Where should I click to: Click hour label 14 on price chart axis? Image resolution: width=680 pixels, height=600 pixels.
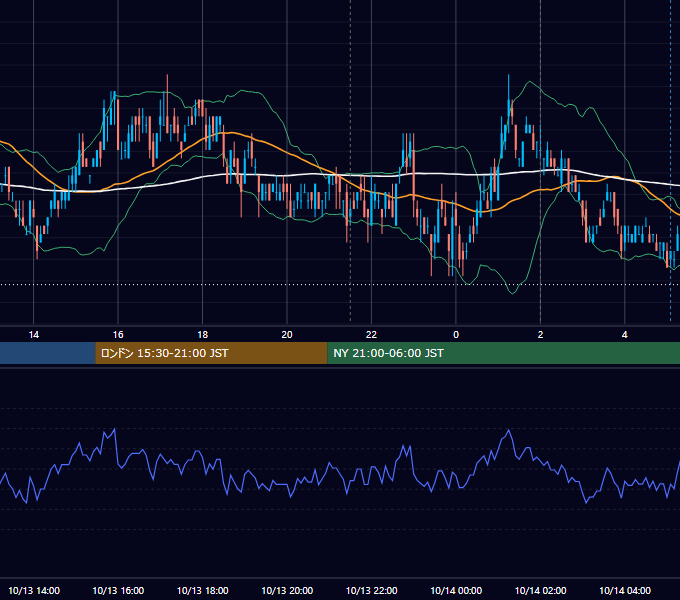coord(33,335)
